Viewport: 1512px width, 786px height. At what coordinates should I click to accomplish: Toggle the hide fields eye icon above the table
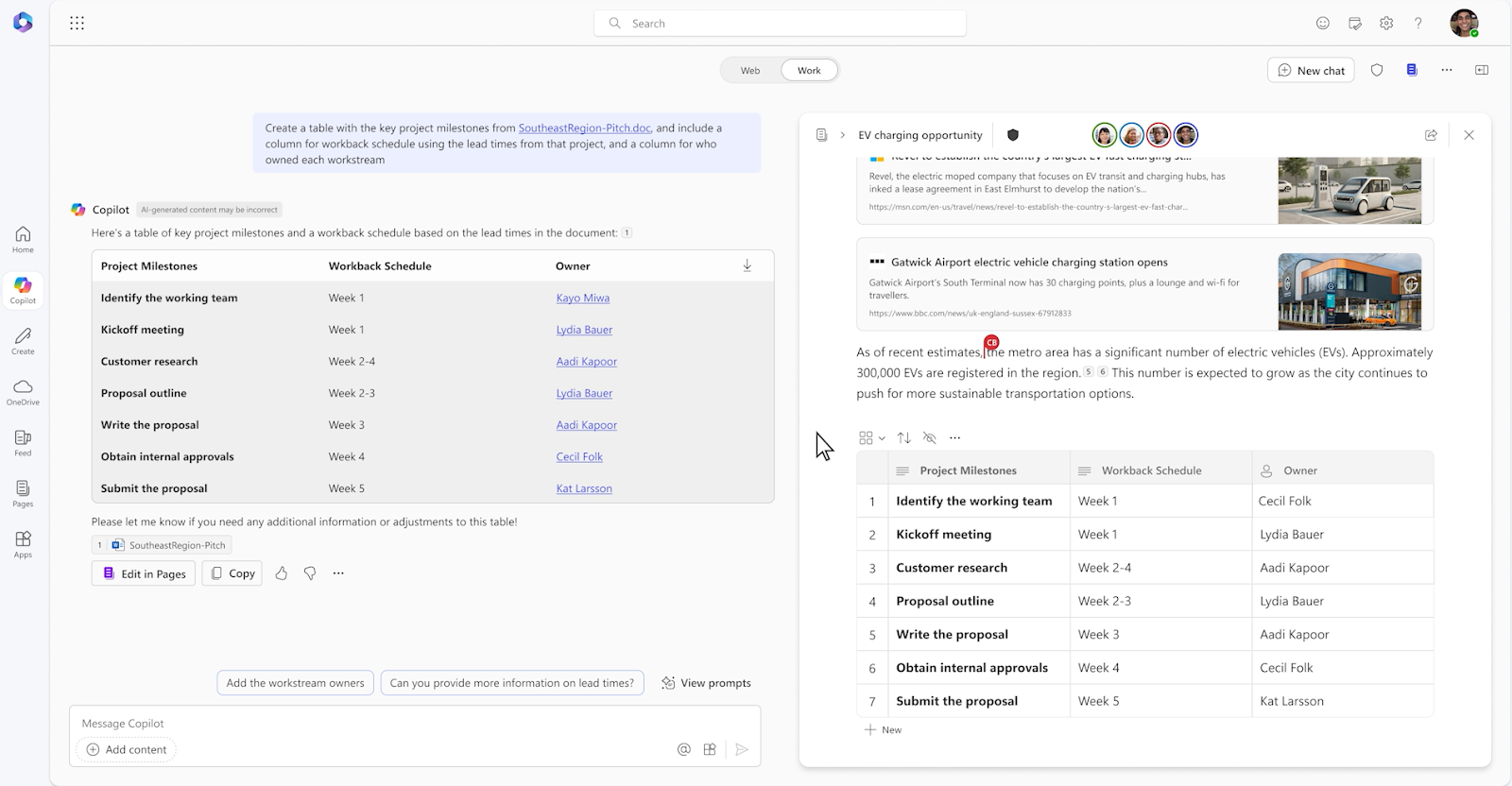point(930,437)
